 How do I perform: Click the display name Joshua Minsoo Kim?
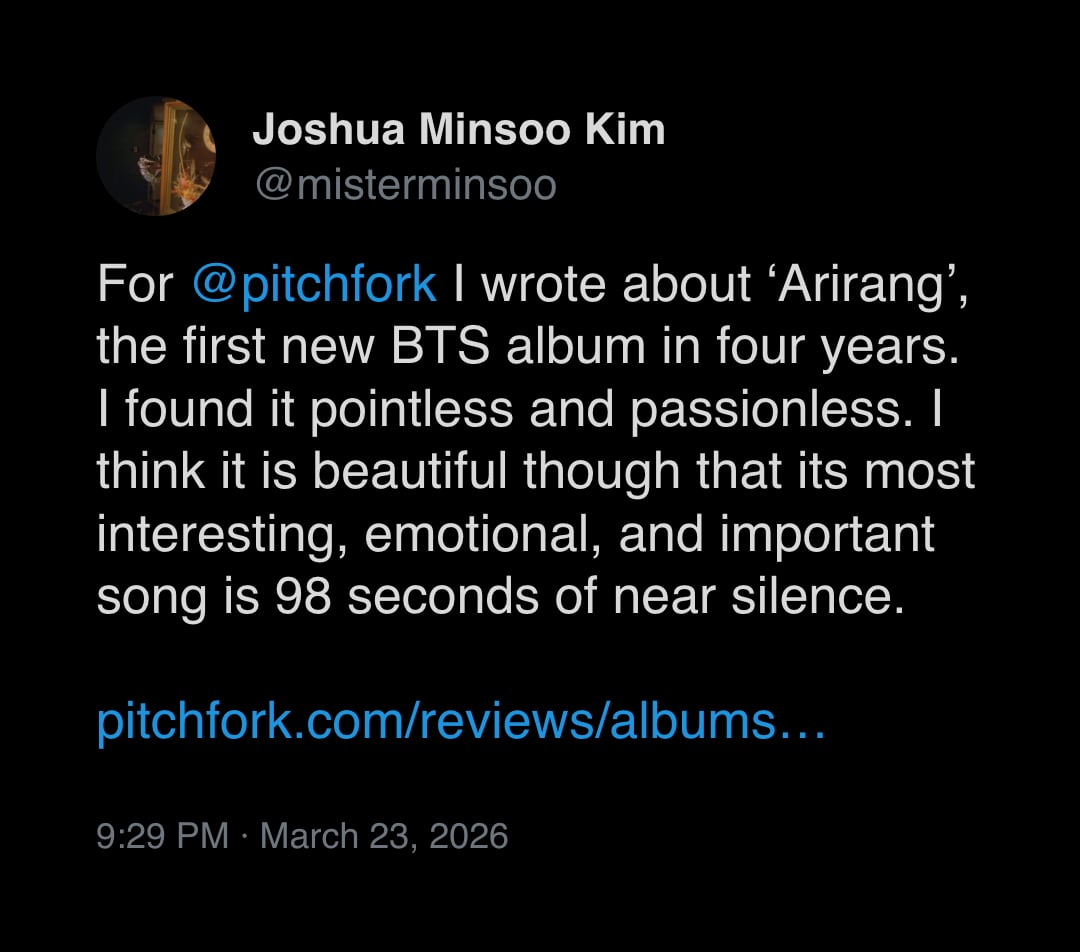click(x=458, y=130)
